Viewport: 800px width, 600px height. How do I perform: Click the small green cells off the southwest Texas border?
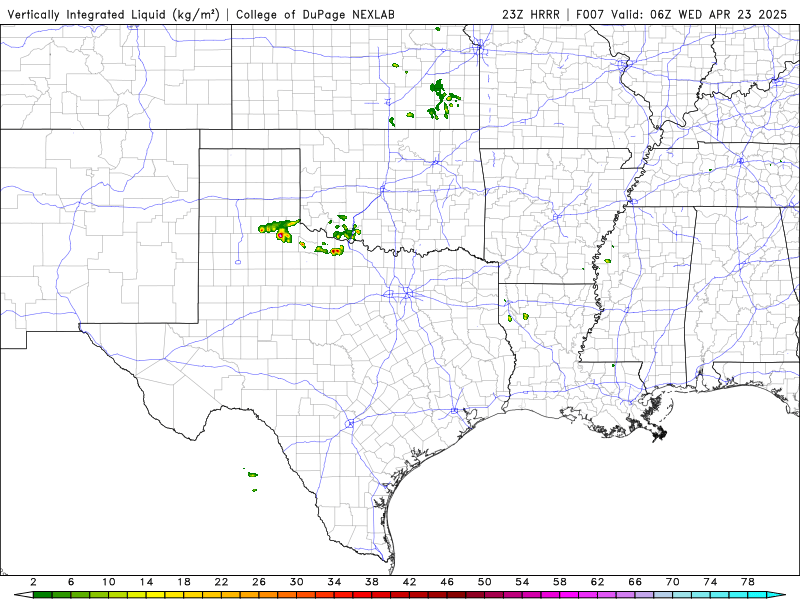tap(252, 479)
